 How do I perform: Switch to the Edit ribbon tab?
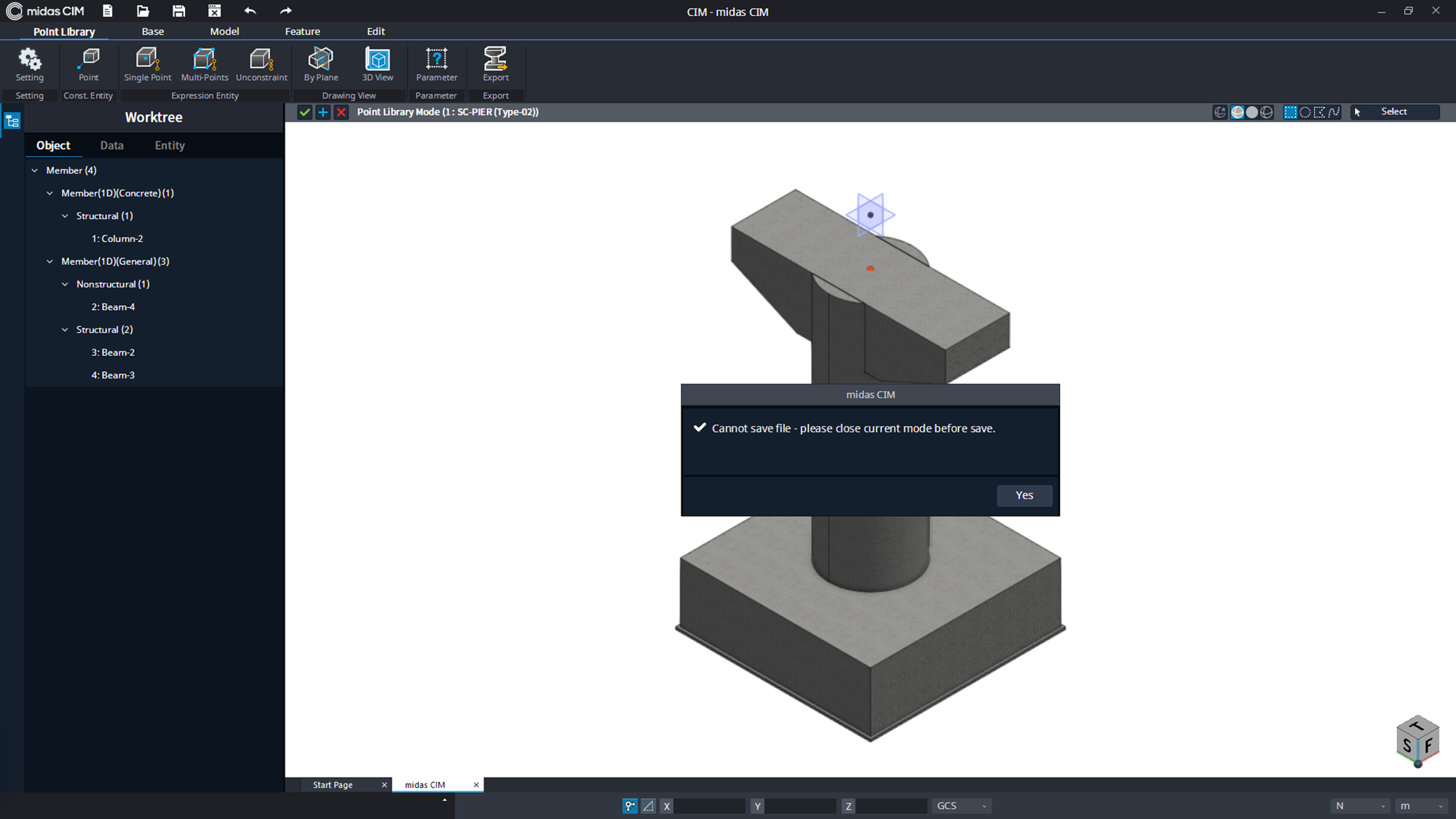click(x=376, y=31)
